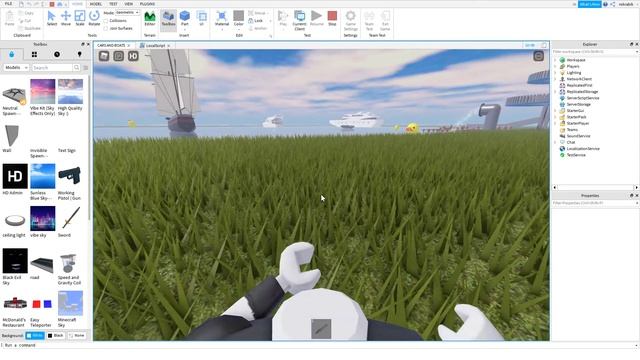Click the in-game chat icon
Screen dimensions: 640x360
point(118,56)
